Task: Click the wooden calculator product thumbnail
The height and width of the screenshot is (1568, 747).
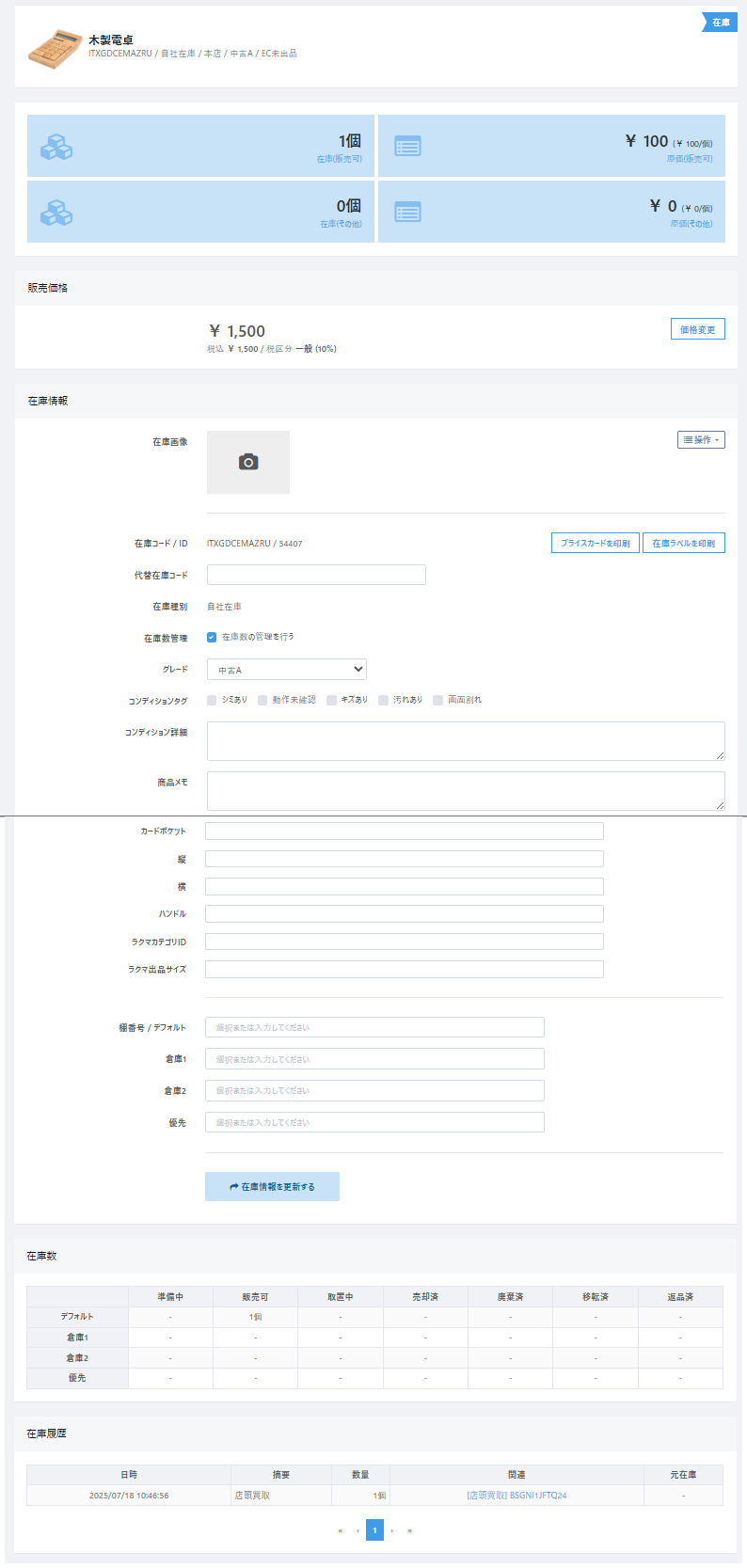Action: (x=56, y=48)
